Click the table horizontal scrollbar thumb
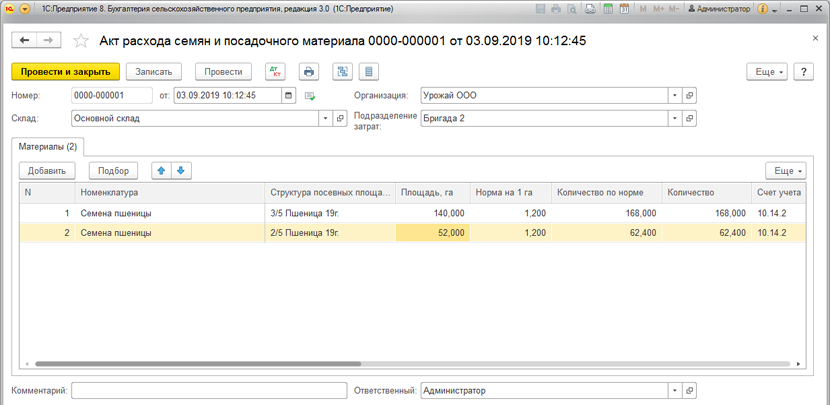This screenshot has width=830, height=405. 198,364
